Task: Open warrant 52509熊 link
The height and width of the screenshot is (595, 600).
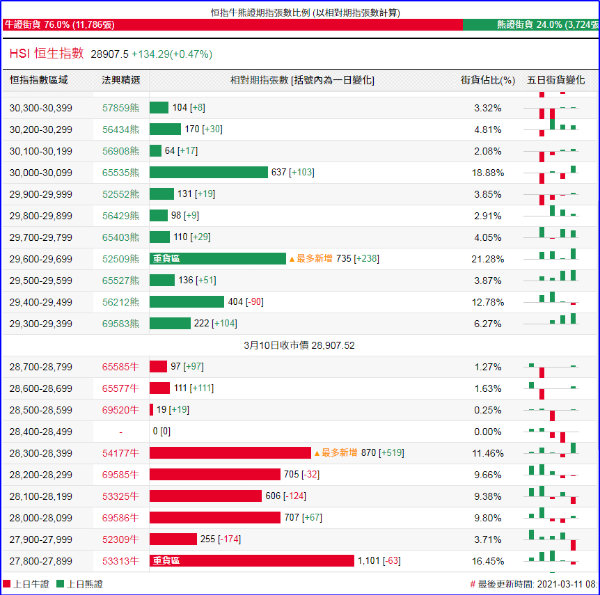Action: point(121,259)
